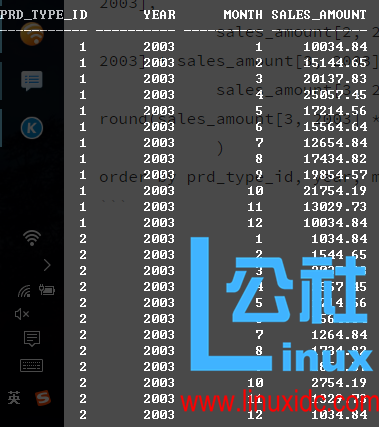This screenshot has height=427, width=379.
Task: Switch the 英 input language indicator
Action: (14, 398)
